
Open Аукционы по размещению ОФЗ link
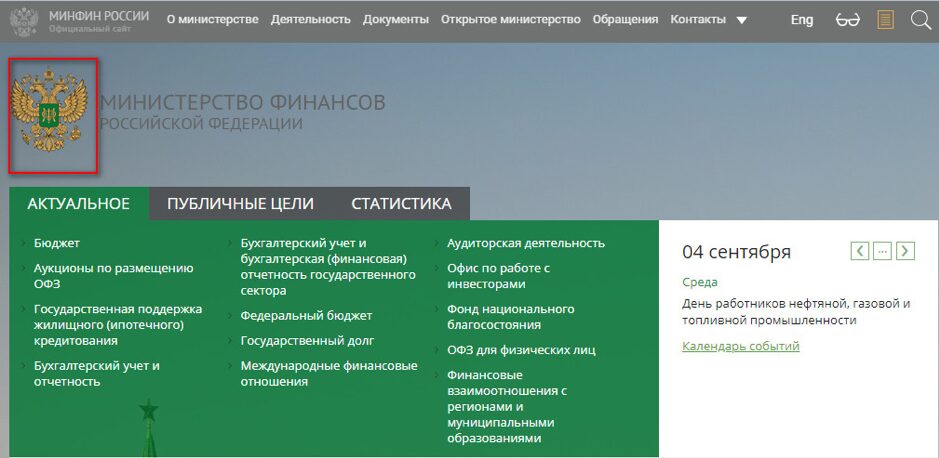pos(114,276)
